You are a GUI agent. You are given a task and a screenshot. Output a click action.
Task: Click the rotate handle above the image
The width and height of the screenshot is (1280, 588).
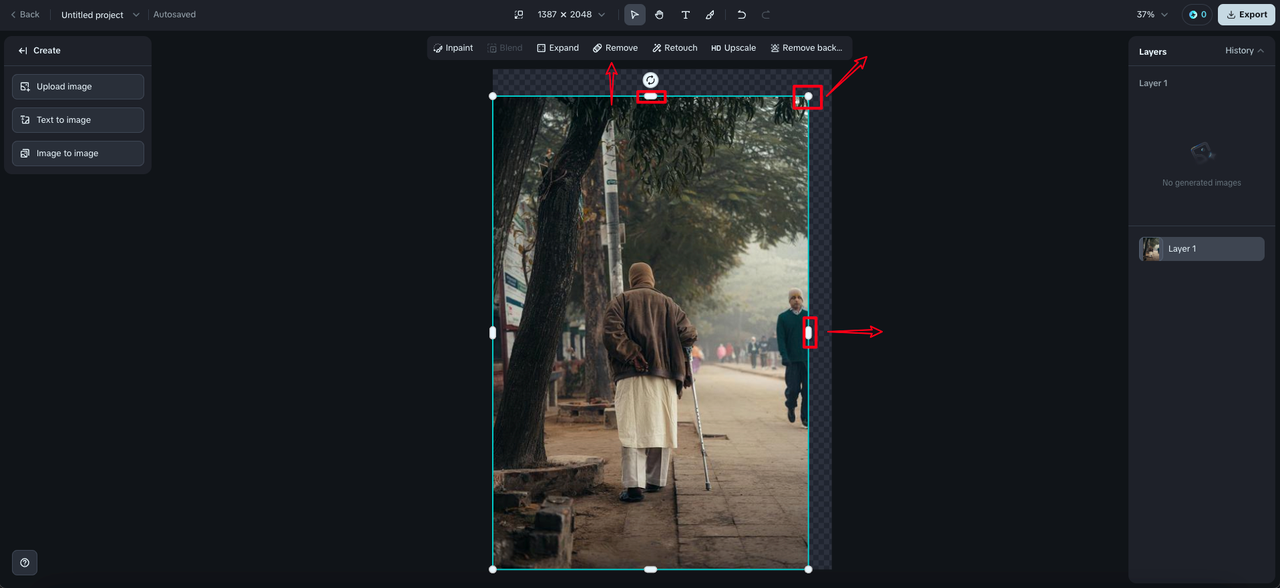pos(651,80)
